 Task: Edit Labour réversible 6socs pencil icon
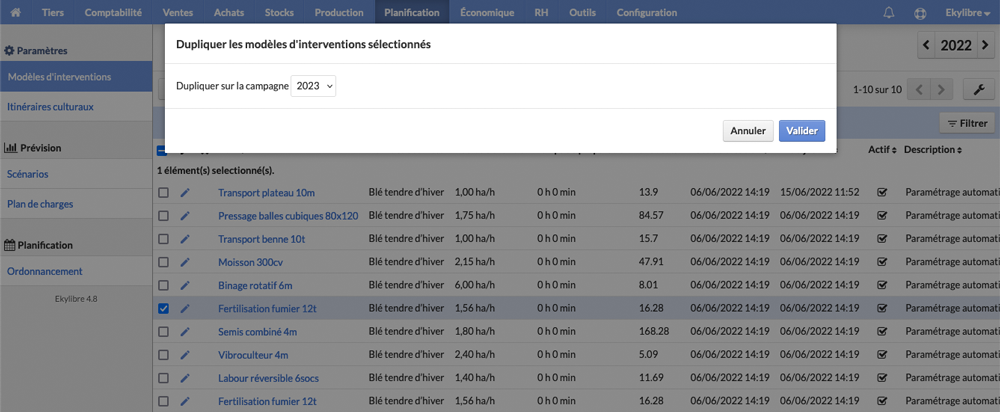[185, 378]
